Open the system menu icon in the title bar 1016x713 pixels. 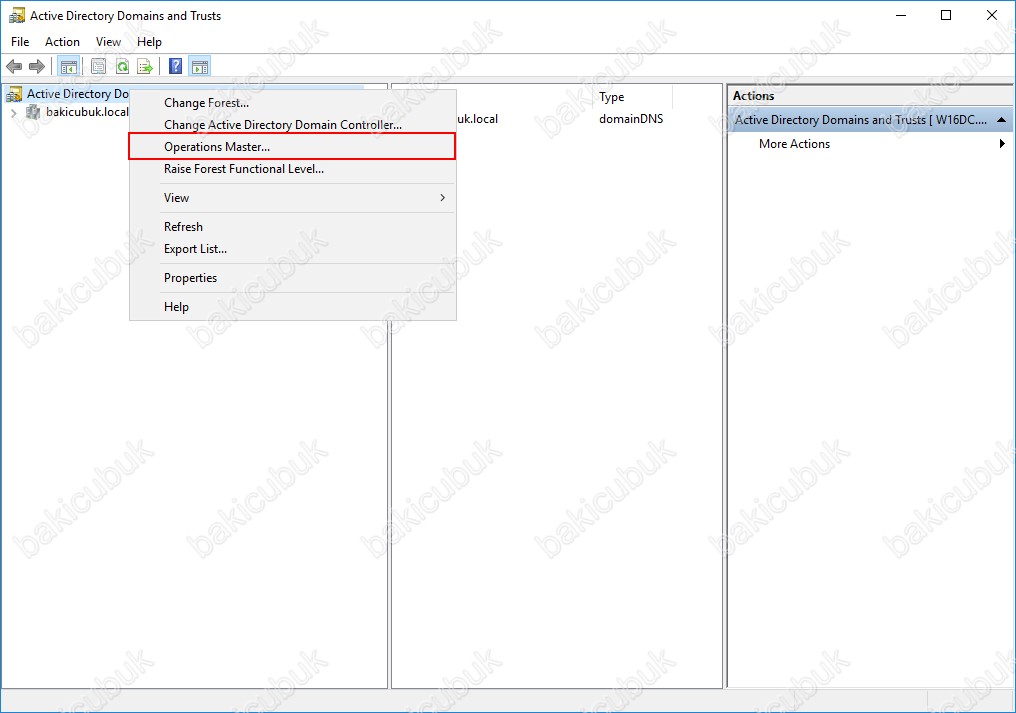pos(17,16)
